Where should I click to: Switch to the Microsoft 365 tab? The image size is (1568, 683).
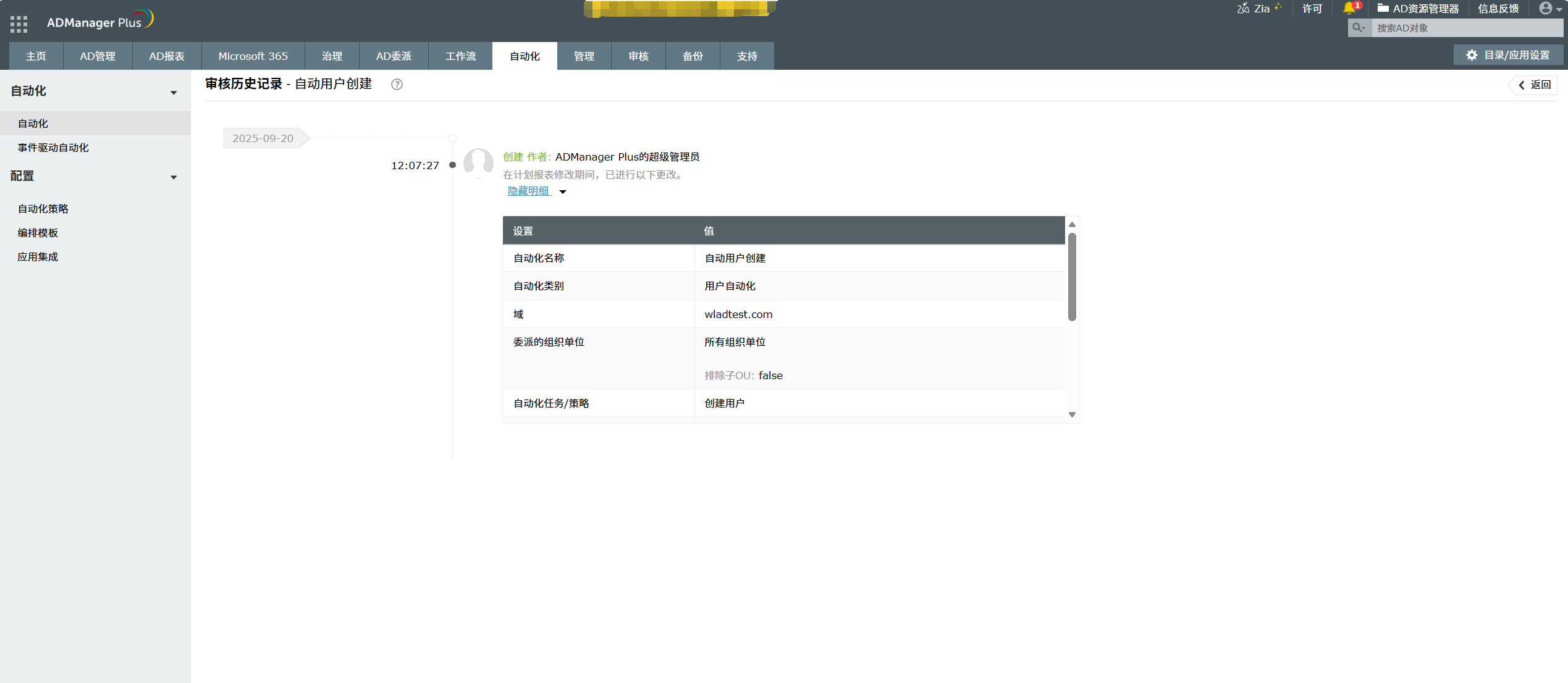tap(253, 56)
